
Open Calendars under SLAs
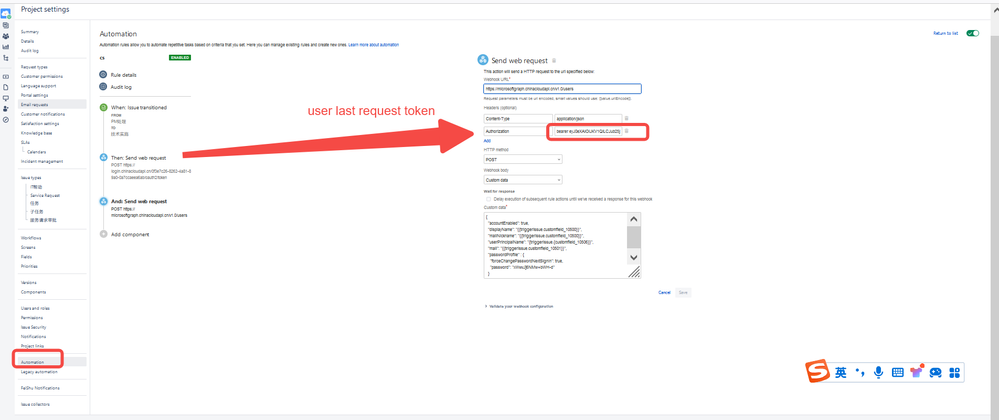35,152
